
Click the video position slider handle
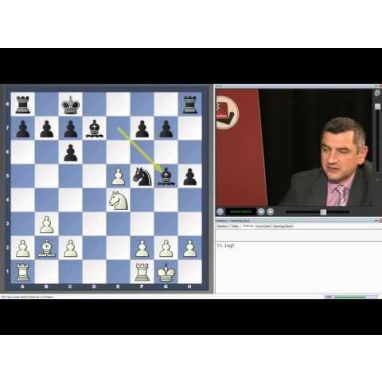323,212
